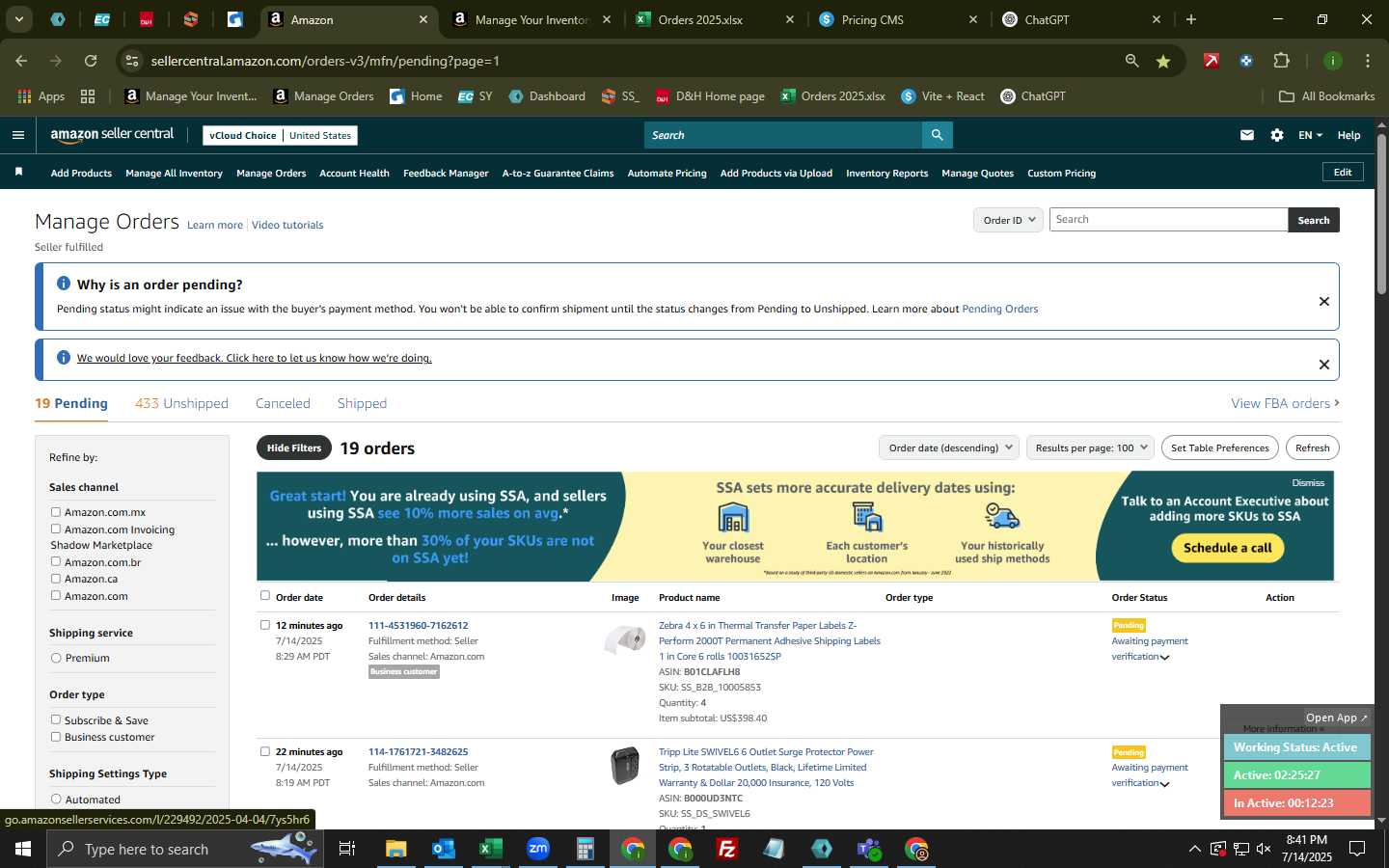1389x868 pixels.
Task: Open Excel from the taskbar
Action: [490, 849]
